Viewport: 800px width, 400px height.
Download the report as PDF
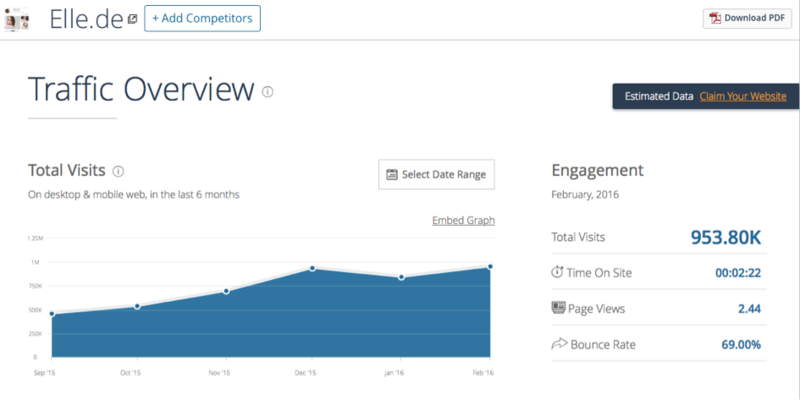coord(747,18)
